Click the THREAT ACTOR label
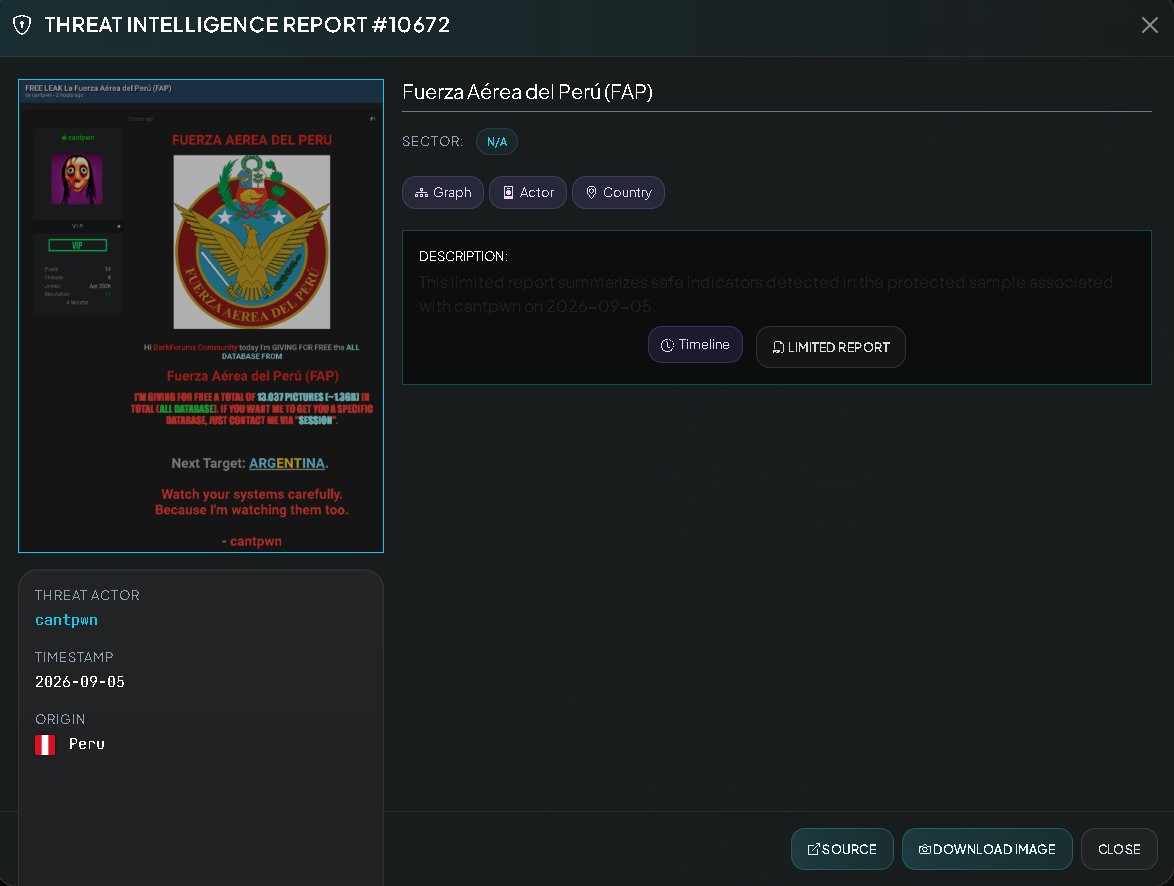Viewport: 1174px width, 886px height. [x=87, y=595]
